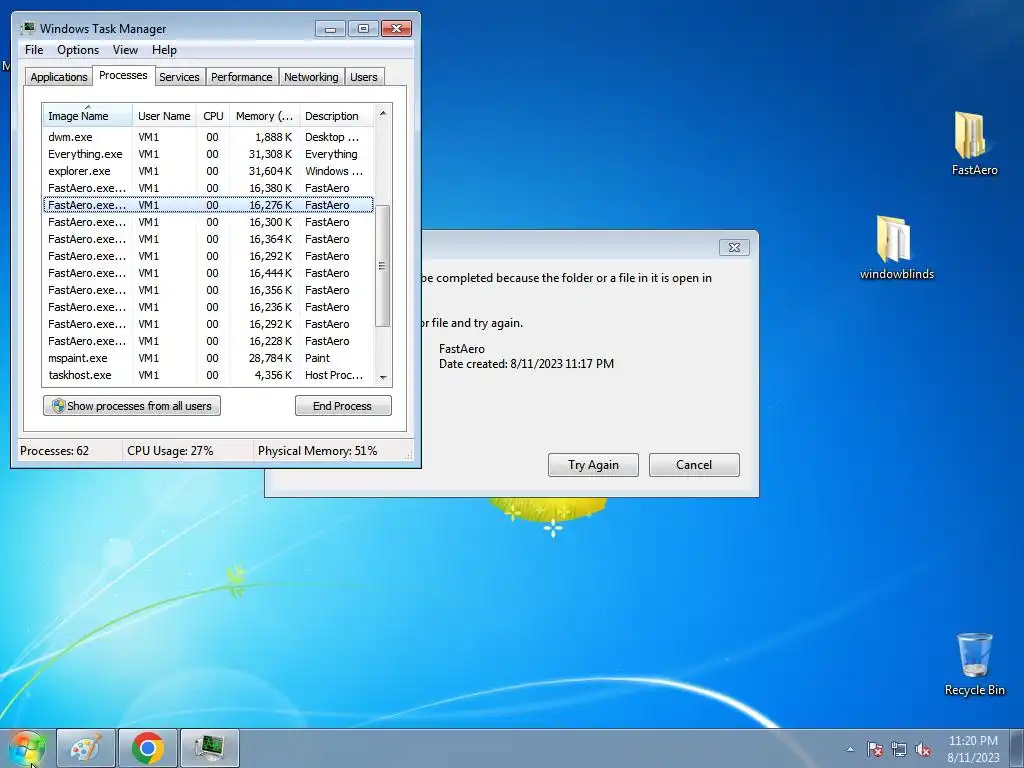Select the explorer.exe process
The width and height of the screenshot is (1024, 768).
click(208, 171)
